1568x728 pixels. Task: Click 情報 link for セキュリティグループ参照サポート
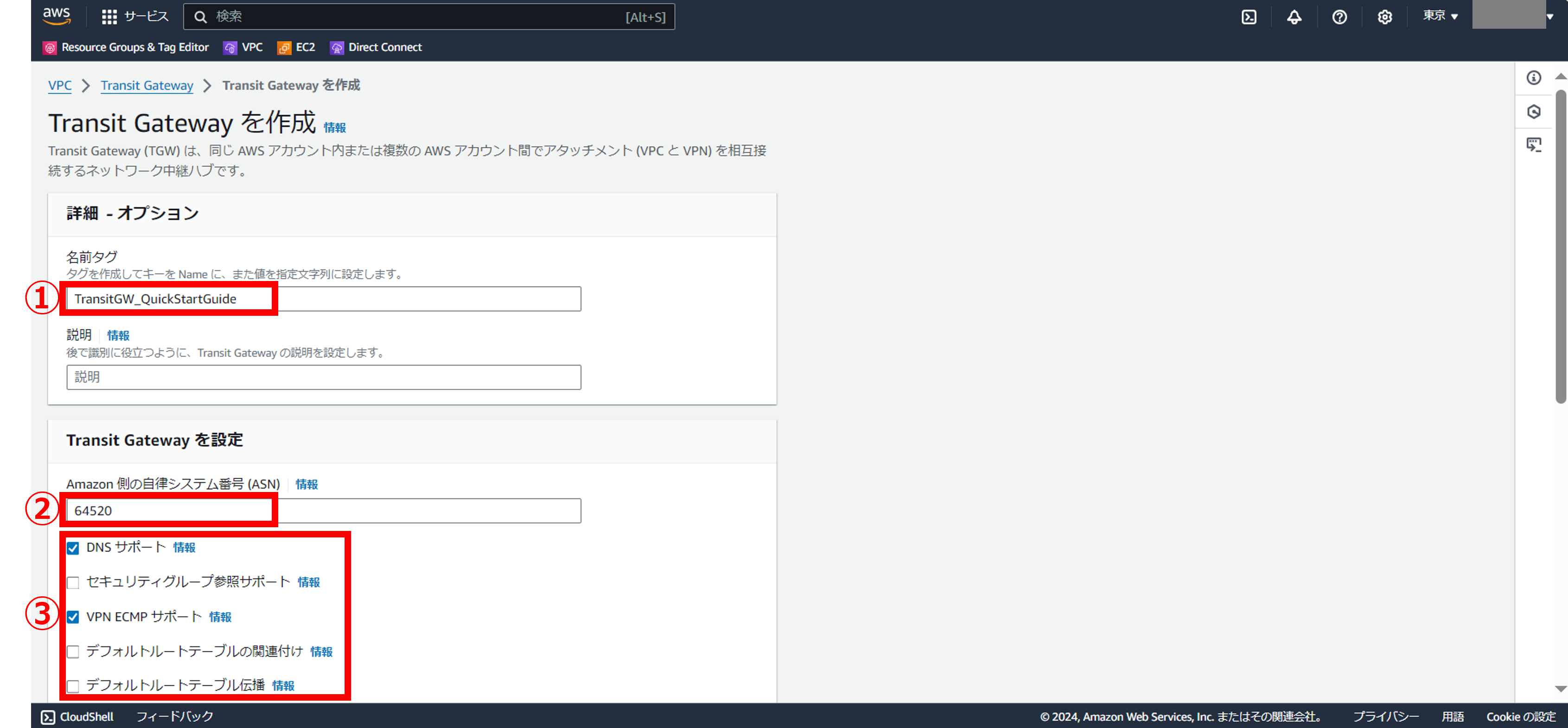[308, 582]
